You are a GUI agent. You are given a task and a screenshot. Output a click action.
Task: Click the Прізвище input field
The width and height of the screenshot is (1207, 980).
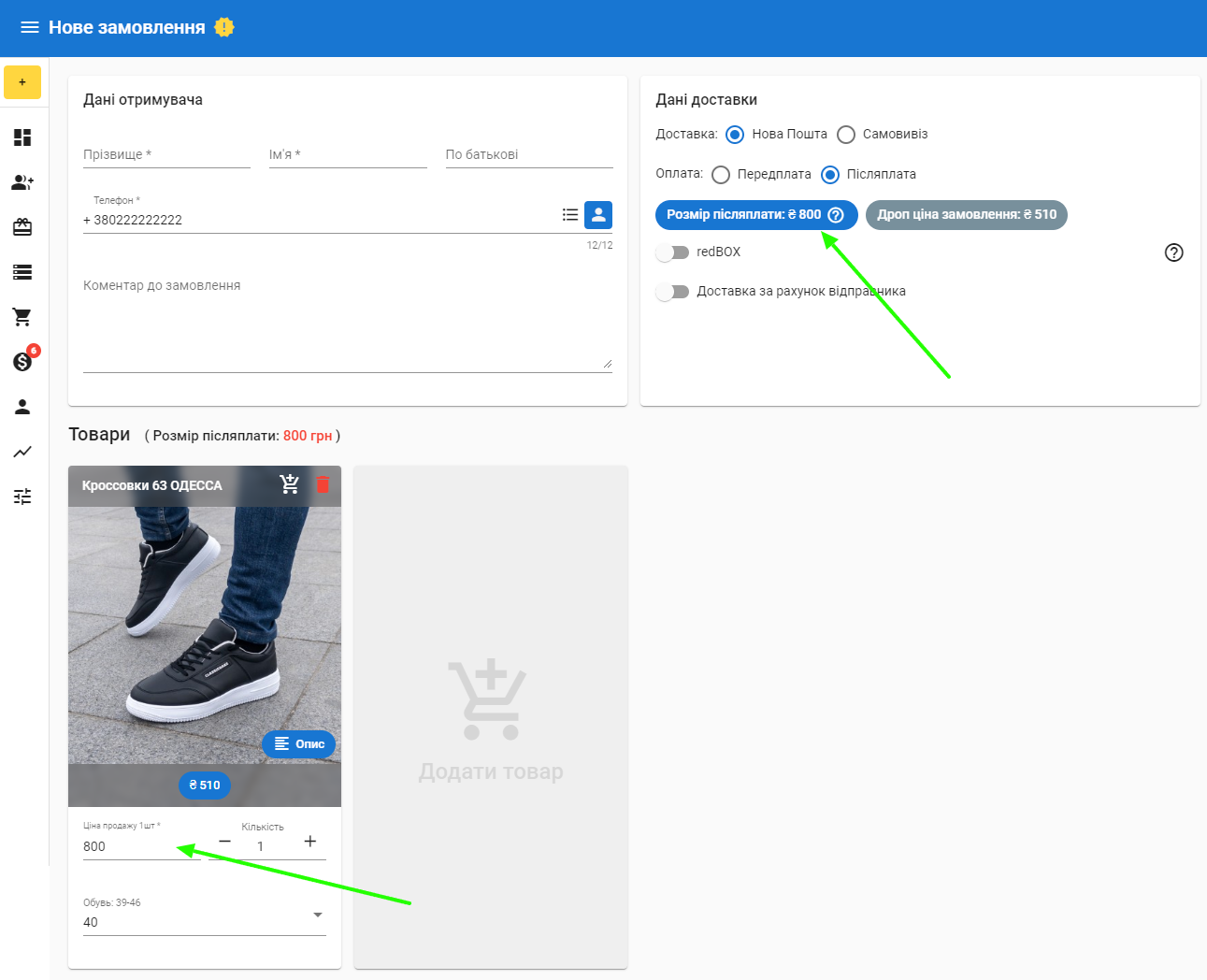coord(166,155)
